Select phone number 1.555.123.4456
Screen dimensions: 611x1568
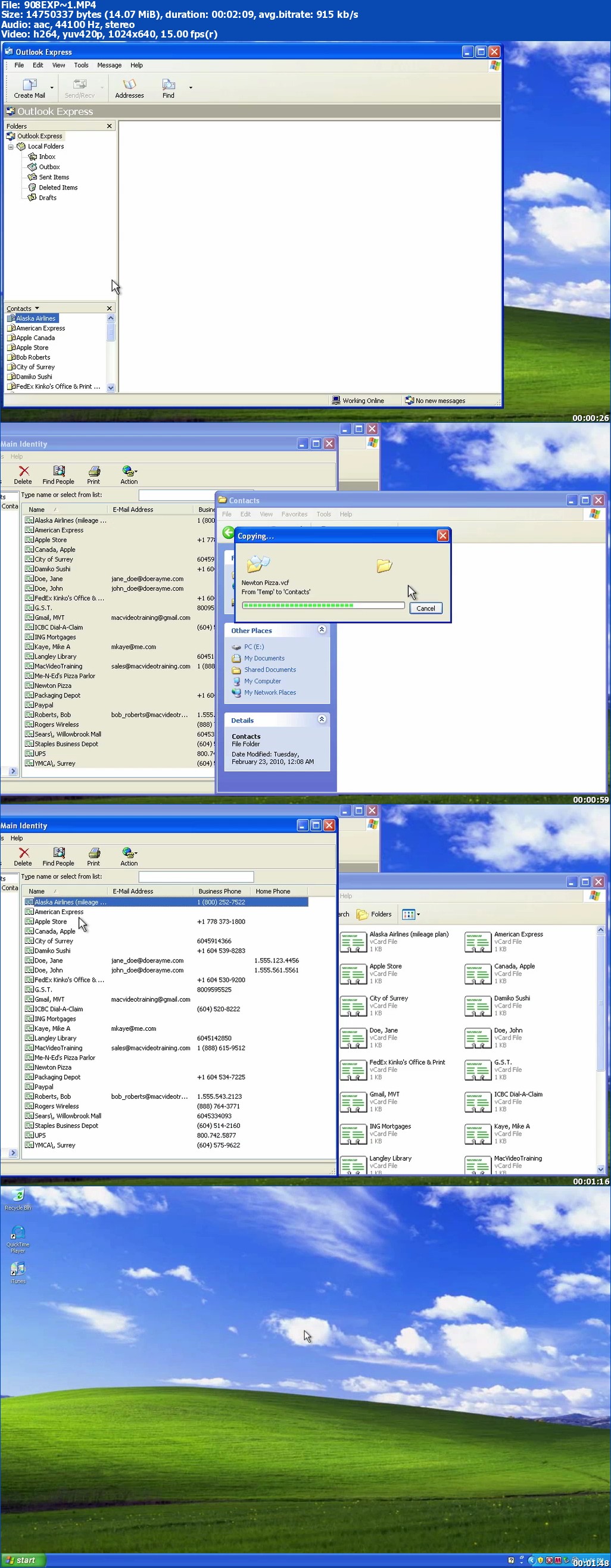coord(276,961)
